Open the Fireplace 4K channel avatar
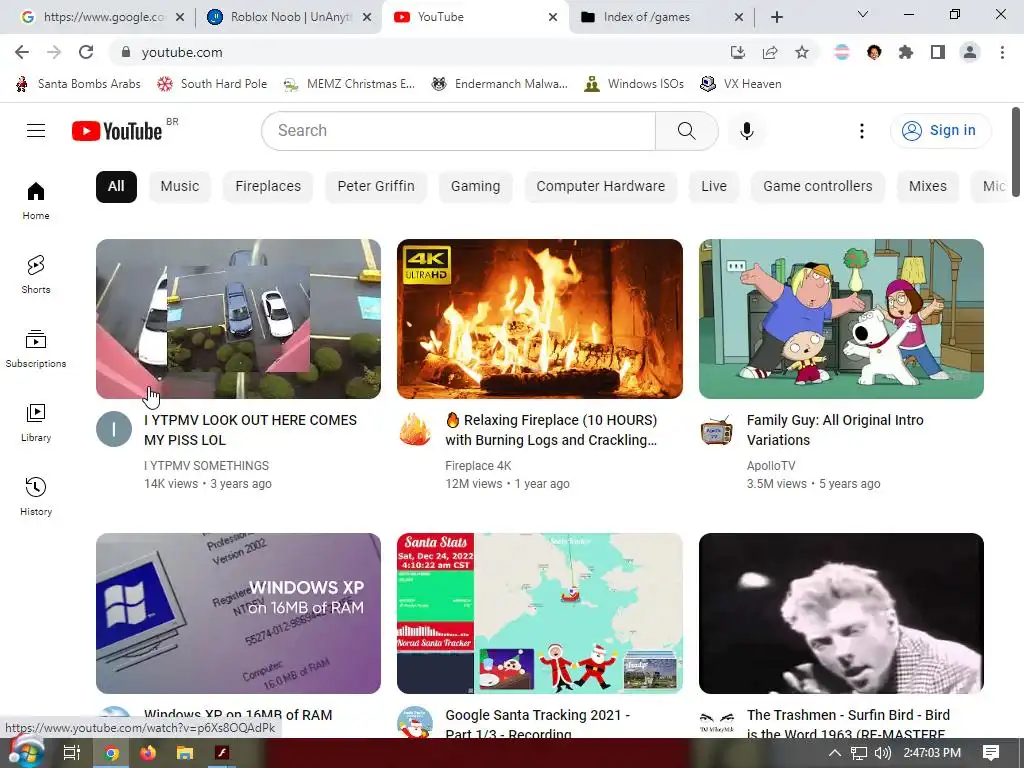1024x768 pixels. [x=415, y=429]
